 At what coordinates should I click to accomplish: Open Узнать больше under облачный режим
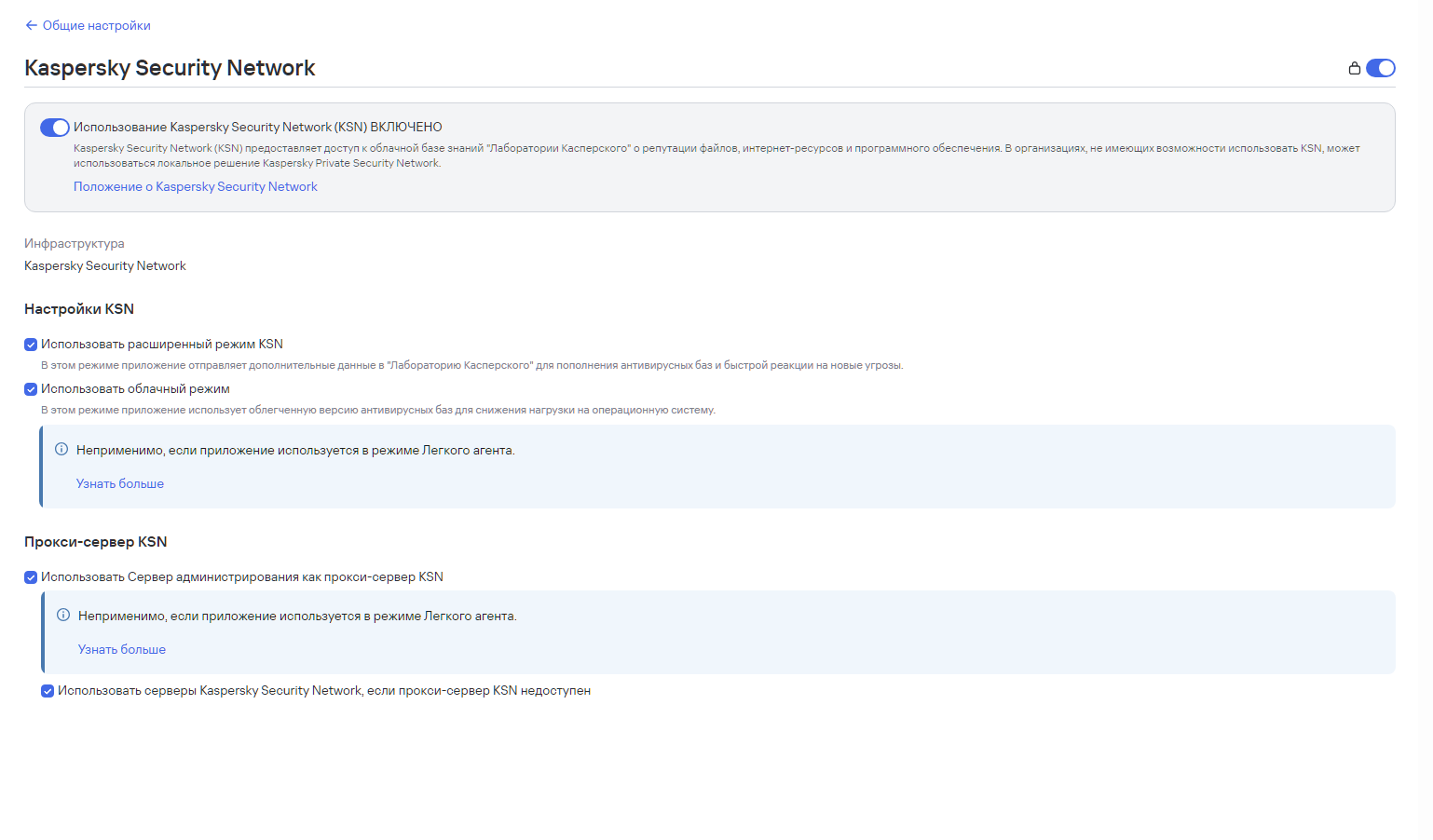[x=120, y=484]
